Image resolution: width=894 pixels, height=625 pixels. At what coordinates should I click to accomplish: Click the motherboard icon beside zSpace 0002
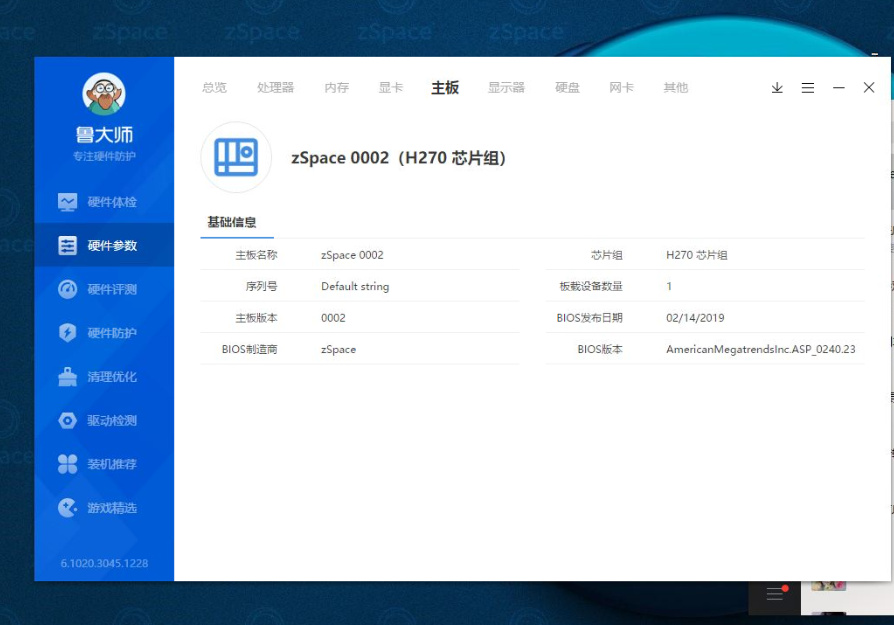(x=236, y=157)
